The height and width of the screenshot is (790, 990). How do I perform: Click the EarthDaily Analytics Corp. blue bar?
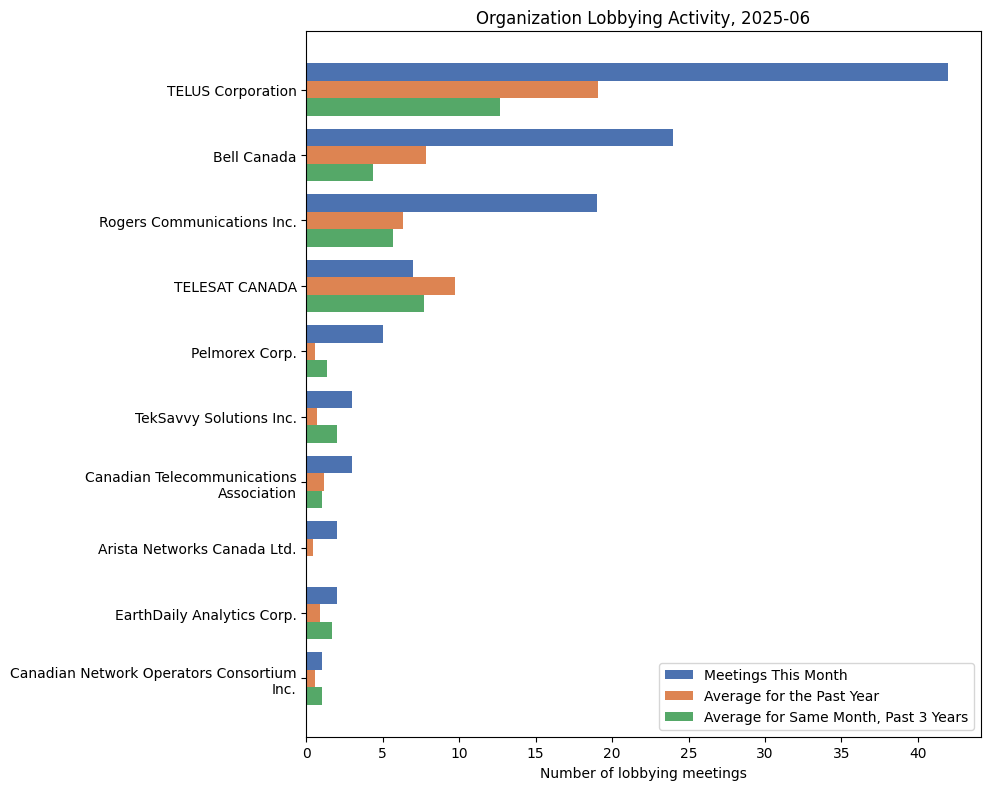[x=320, y=594]
